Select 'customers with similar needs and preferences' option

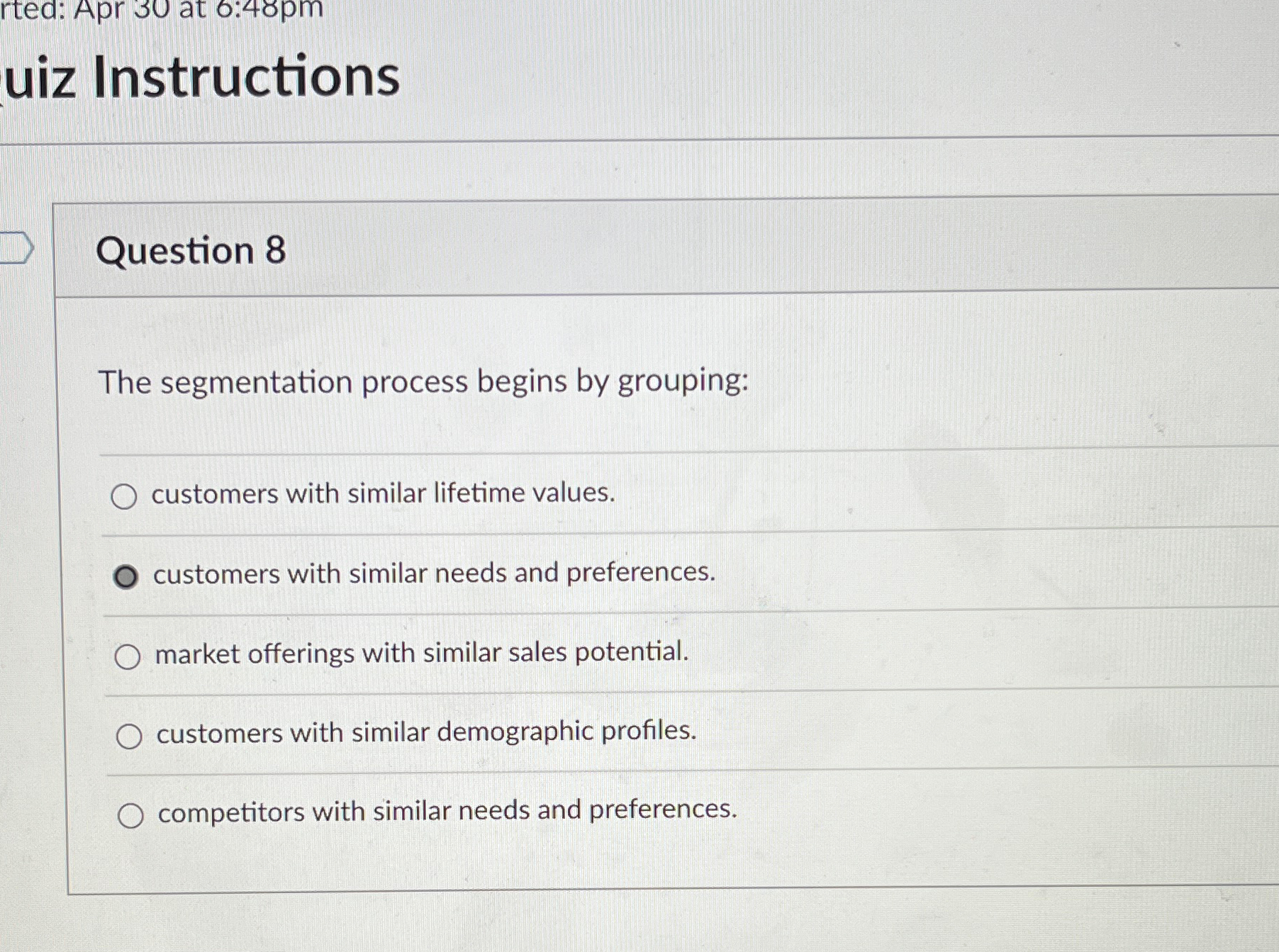tap(128, 577)
